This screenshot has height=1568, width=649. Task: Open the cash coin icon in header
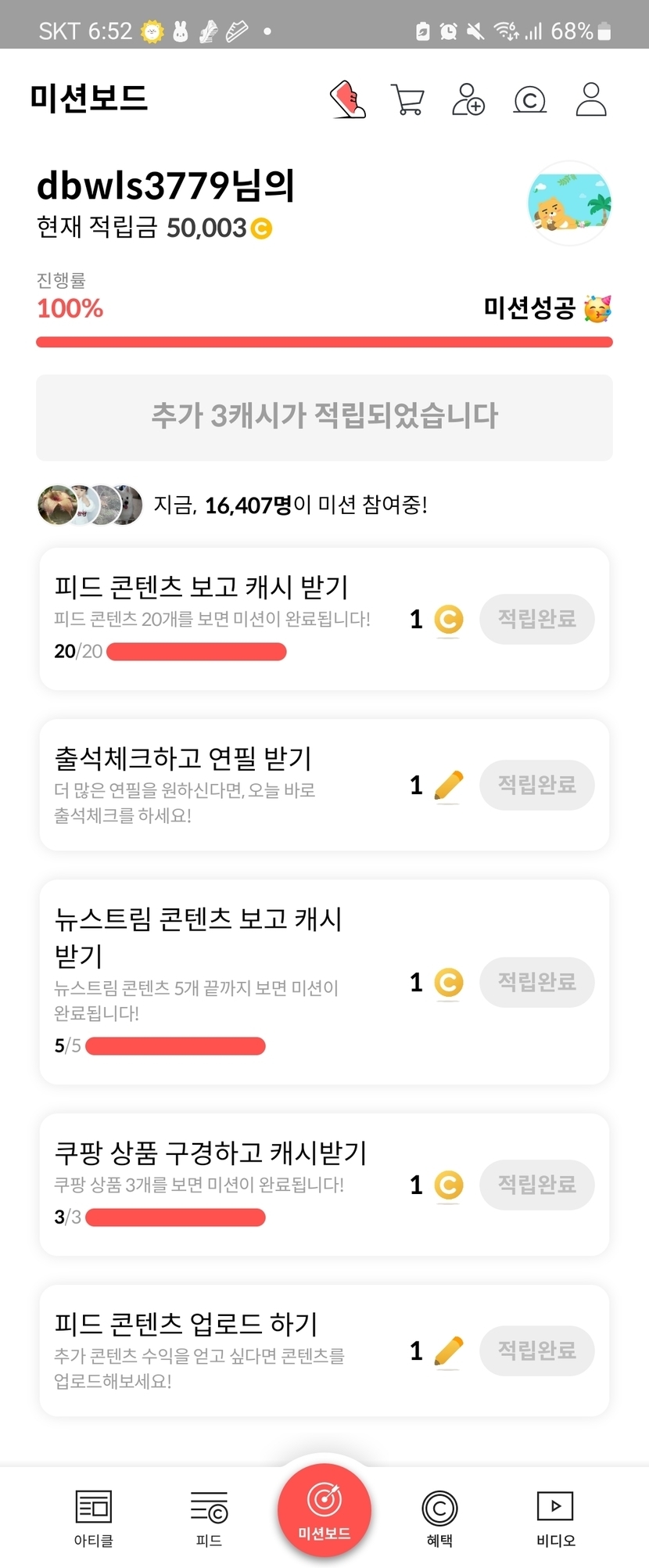pyautogui.click(x=529, y=99)
